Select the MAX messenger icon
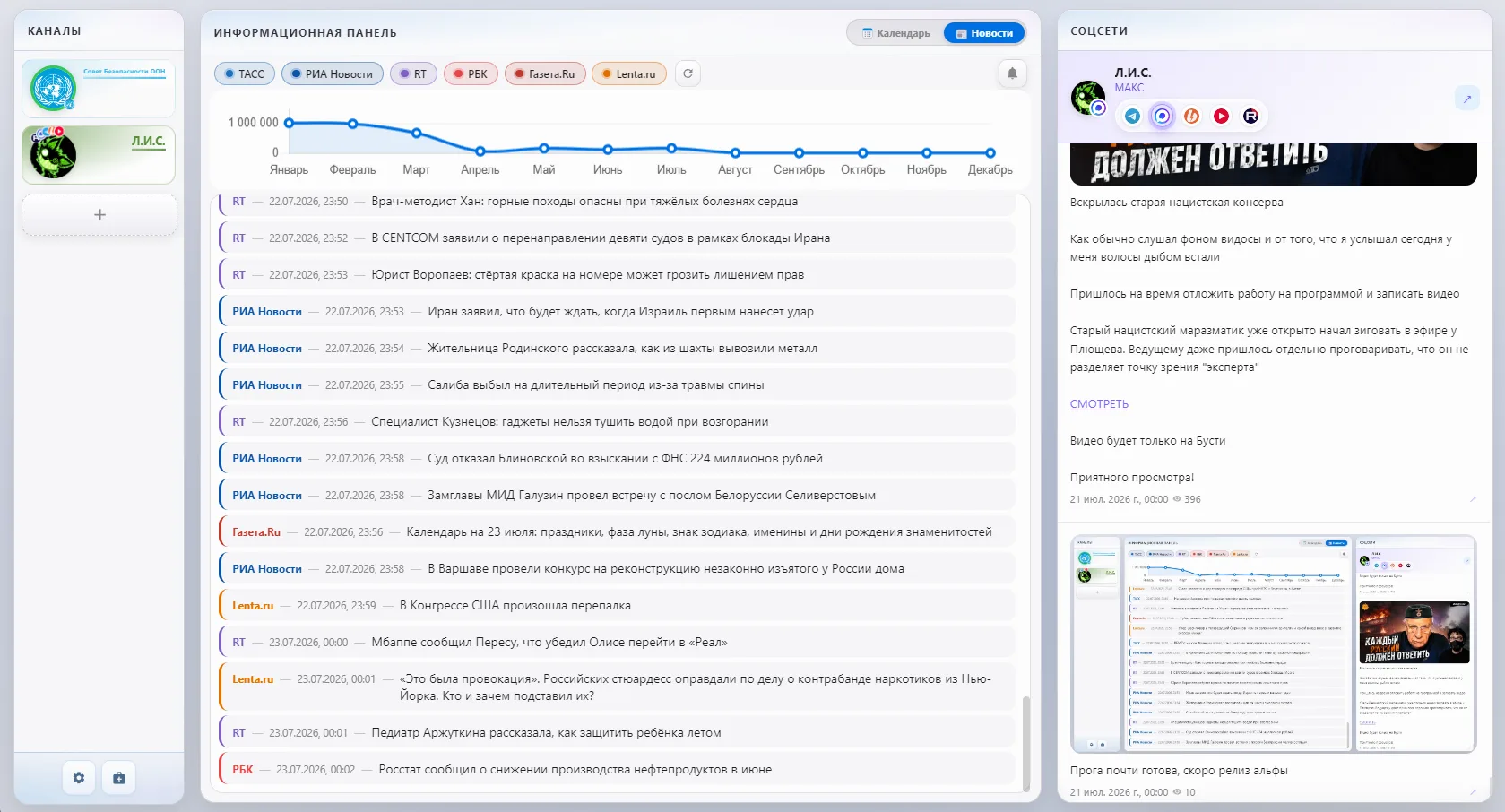This screenshot has width=1505, height=812. (1163, 116)
